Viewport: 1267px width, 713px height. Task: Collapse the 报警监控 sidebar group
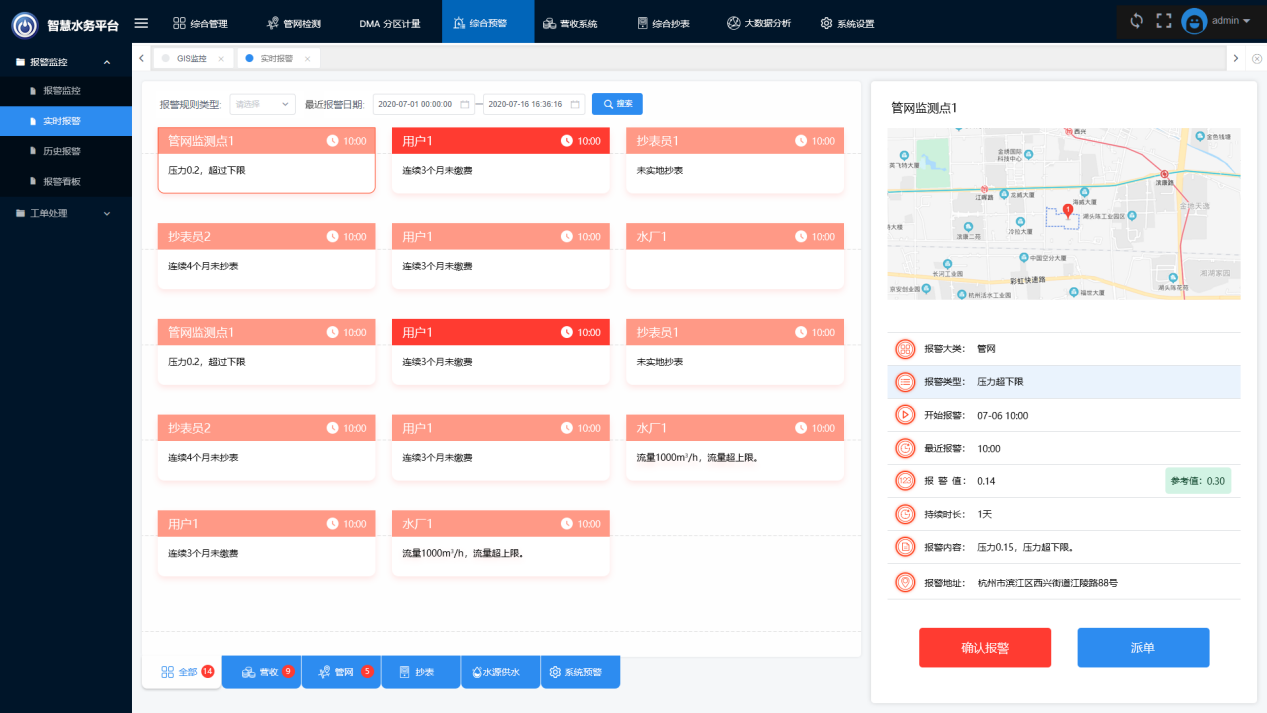click(107, 62)
